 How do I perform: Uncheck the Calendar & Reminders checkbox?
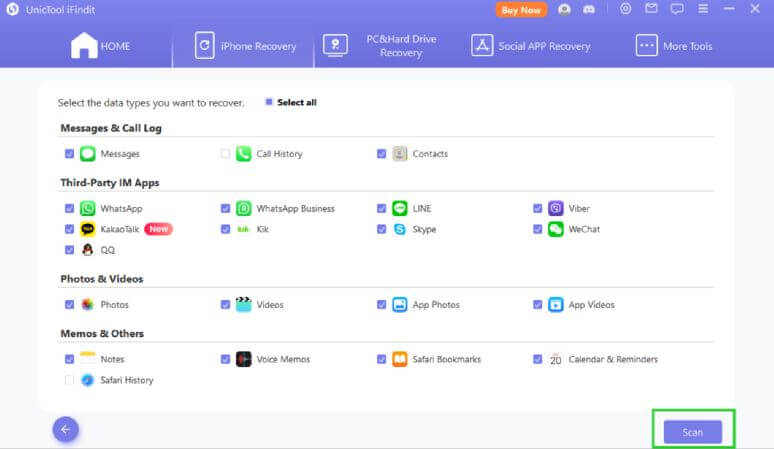(537, 359)
